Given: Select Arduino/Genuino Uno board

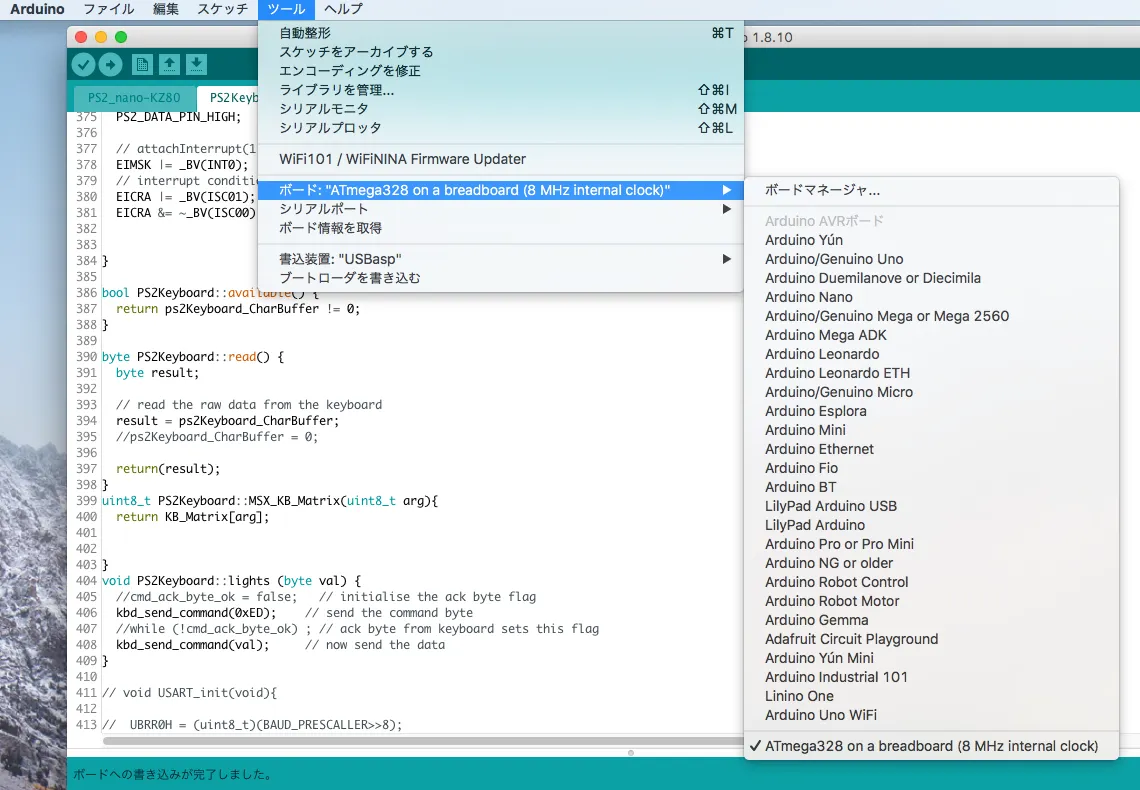Looking at the screenshot, I should tap(931, 259).
